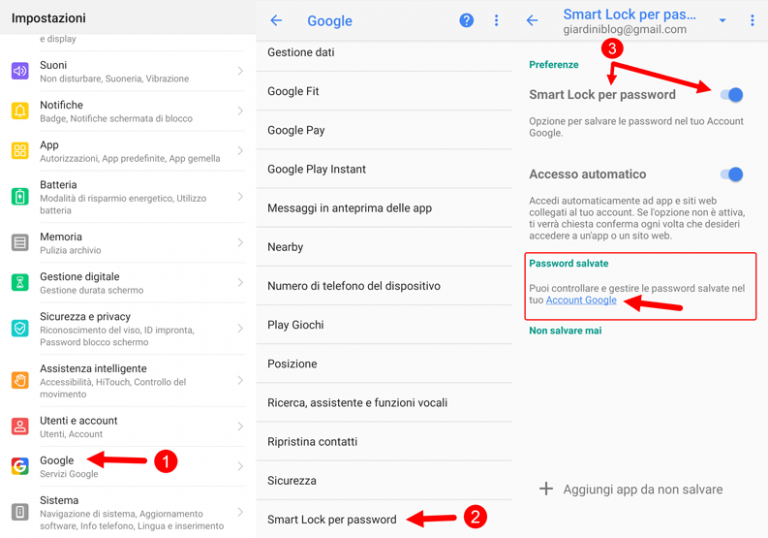The image size is (768, 538).
Task: Expand Google row chevron in Impostazioni
Action: tap(240, 466)
